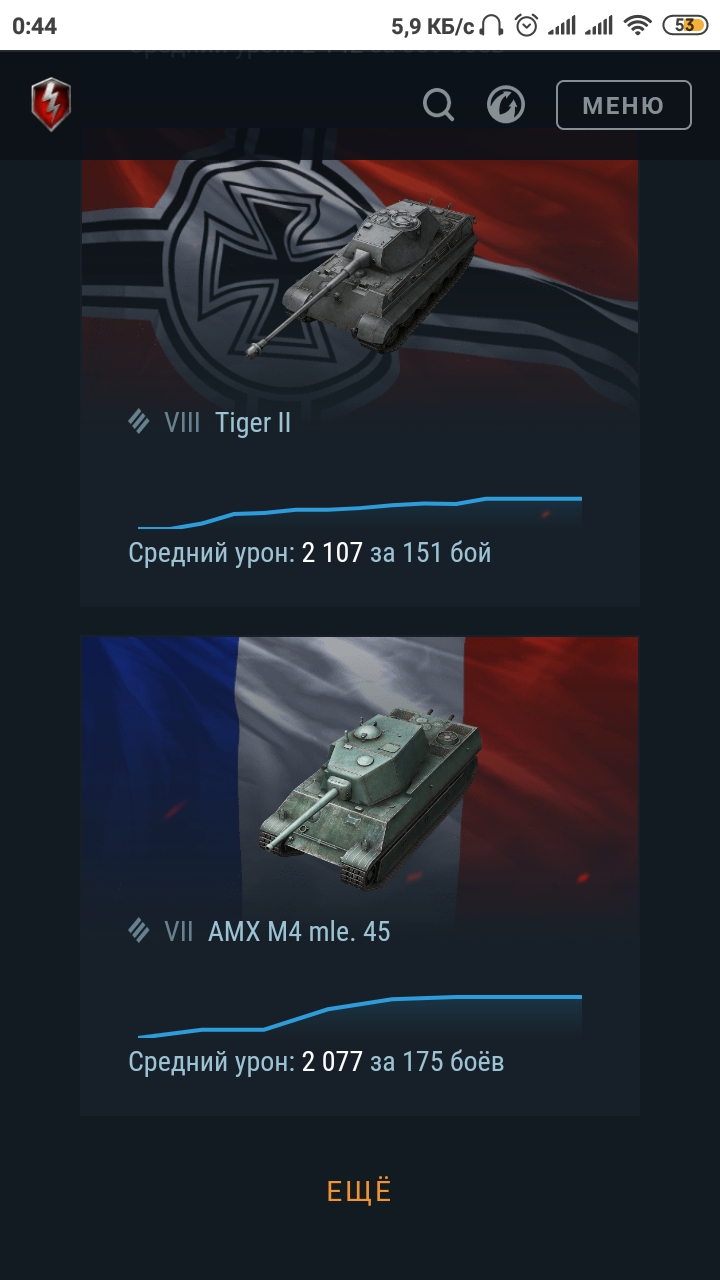The image size is (720, 1280).
Task: Open the search magnifier icon
Action: (x=438, y=104)
